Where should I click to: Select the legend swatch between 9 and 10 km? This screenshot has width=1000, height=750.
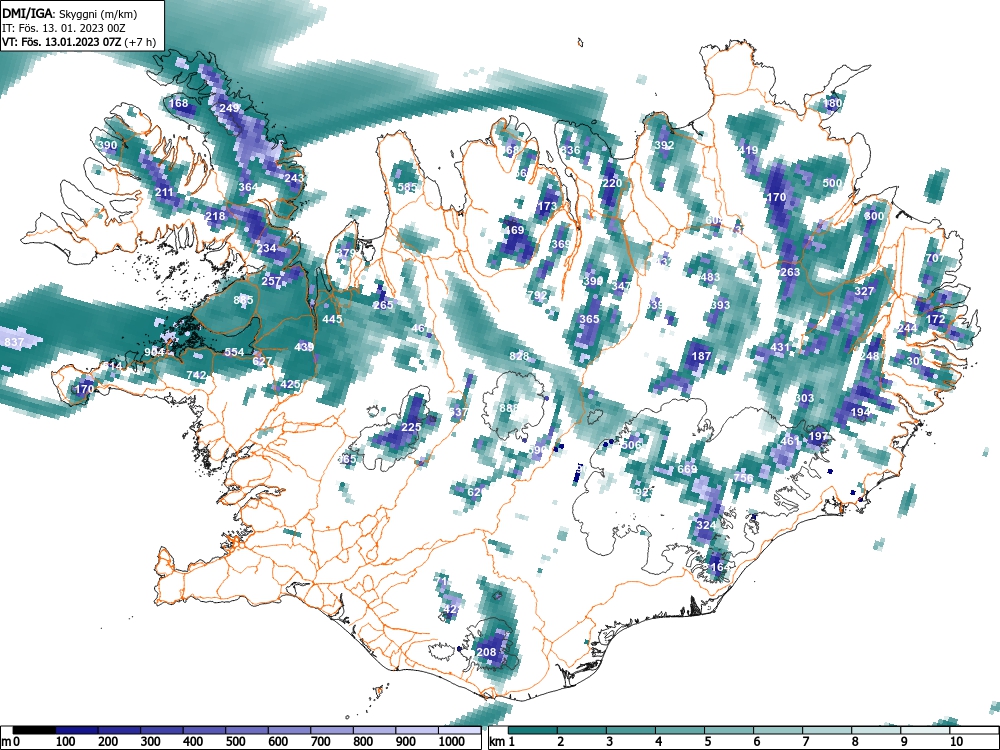925,730
